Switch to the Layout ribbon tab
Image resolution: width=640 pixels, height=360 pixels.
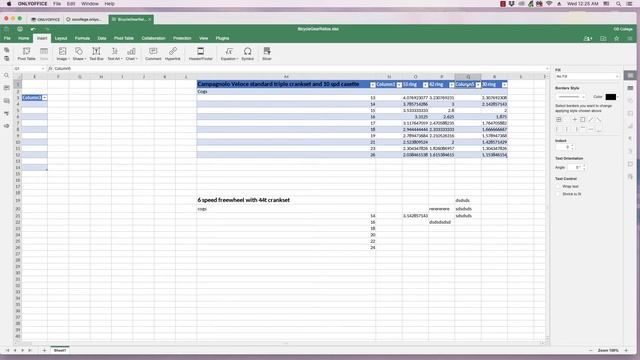pyautogui.click(x=61, y=38)
